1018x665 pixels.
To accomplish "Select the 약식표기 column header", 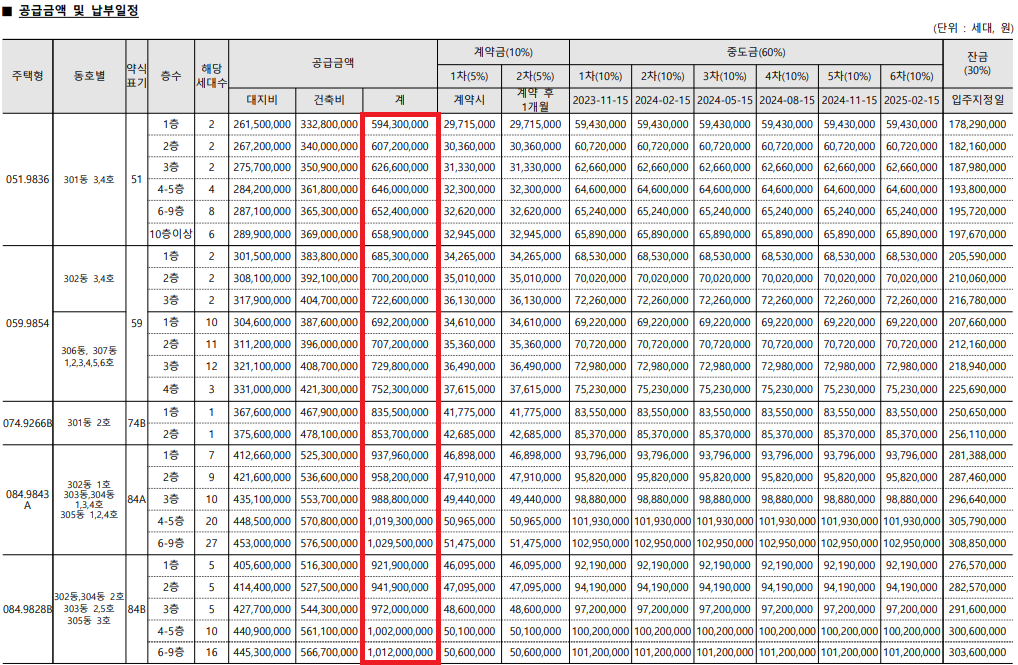I will tap(136, 76).
